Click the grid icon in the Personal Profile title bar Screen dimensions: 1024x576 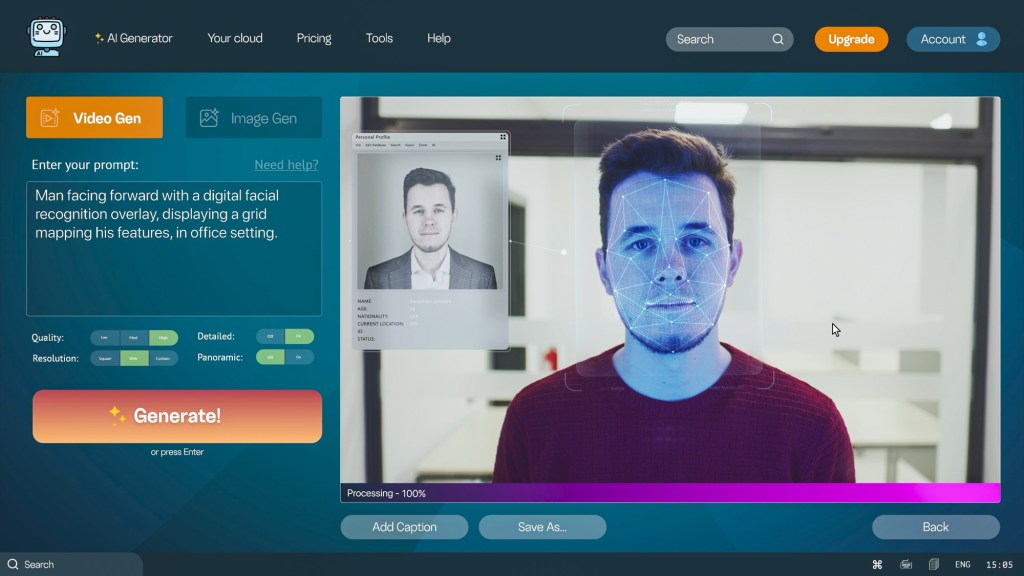pos(502,137)
